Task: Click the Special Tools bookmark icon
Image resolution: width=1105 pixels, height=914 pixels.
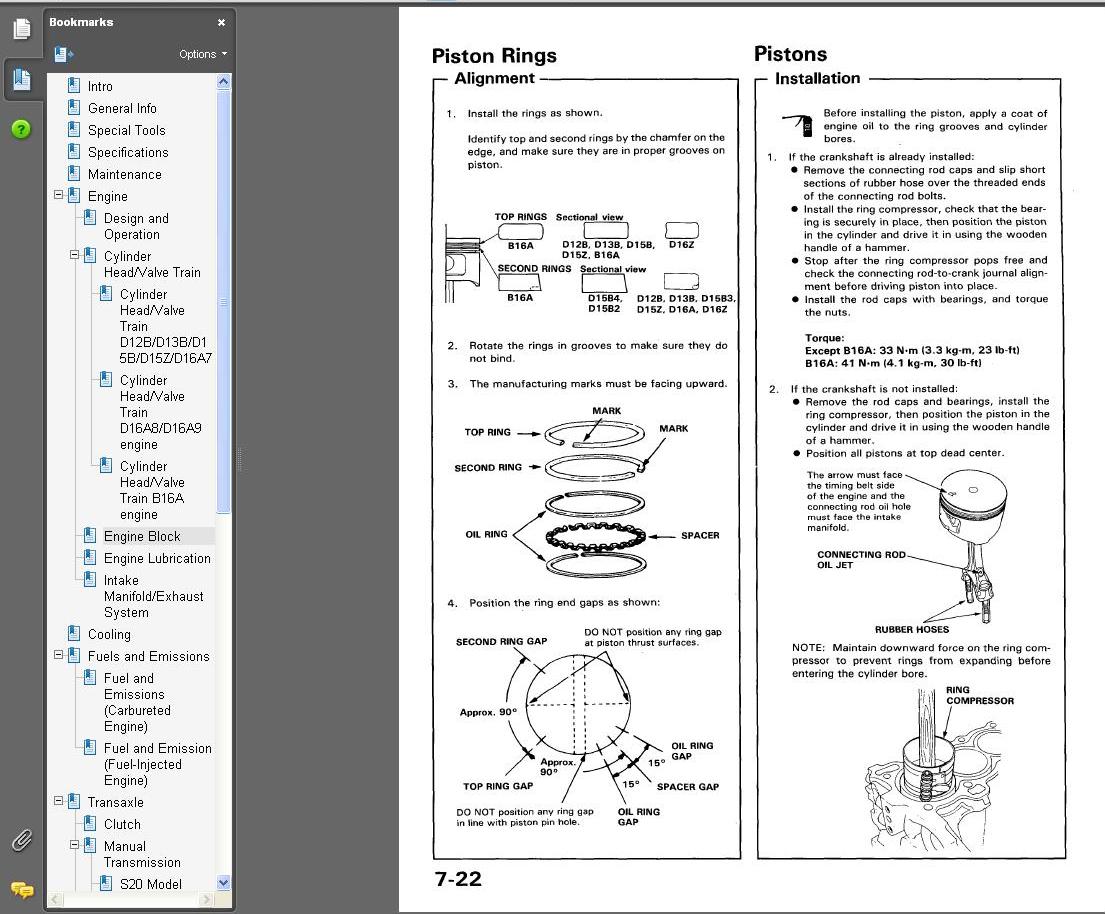Action: tap(74, 130)
